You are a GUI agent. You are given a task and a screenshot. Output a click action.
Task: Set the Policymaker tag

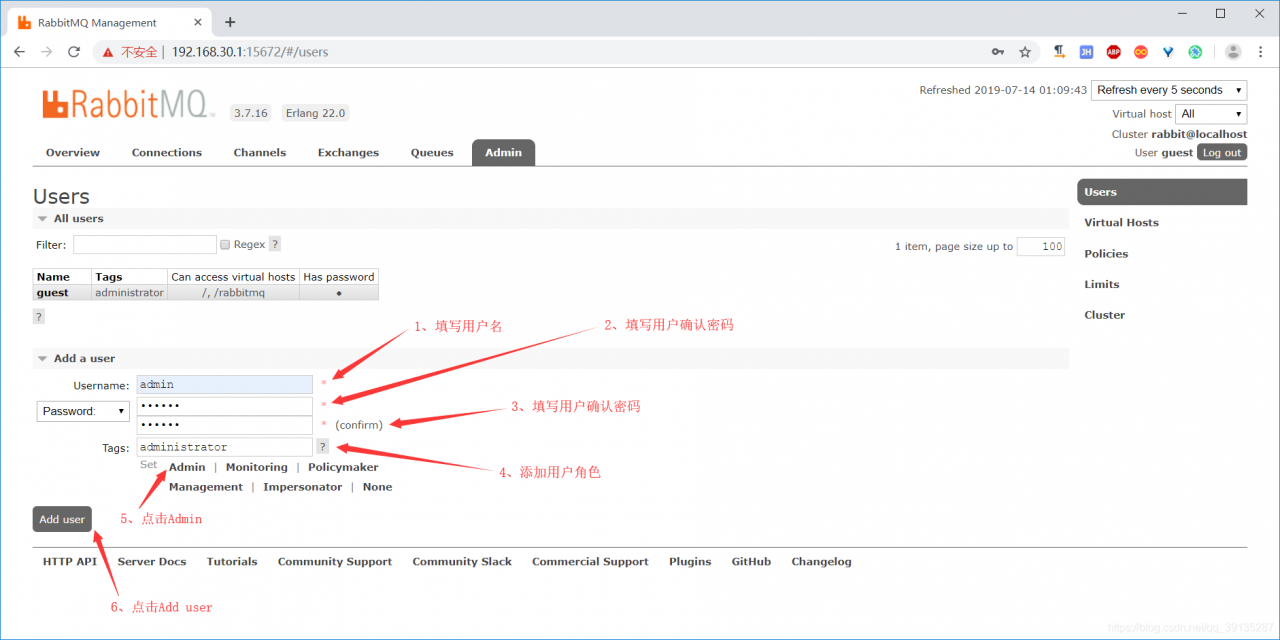coord(343,467)
